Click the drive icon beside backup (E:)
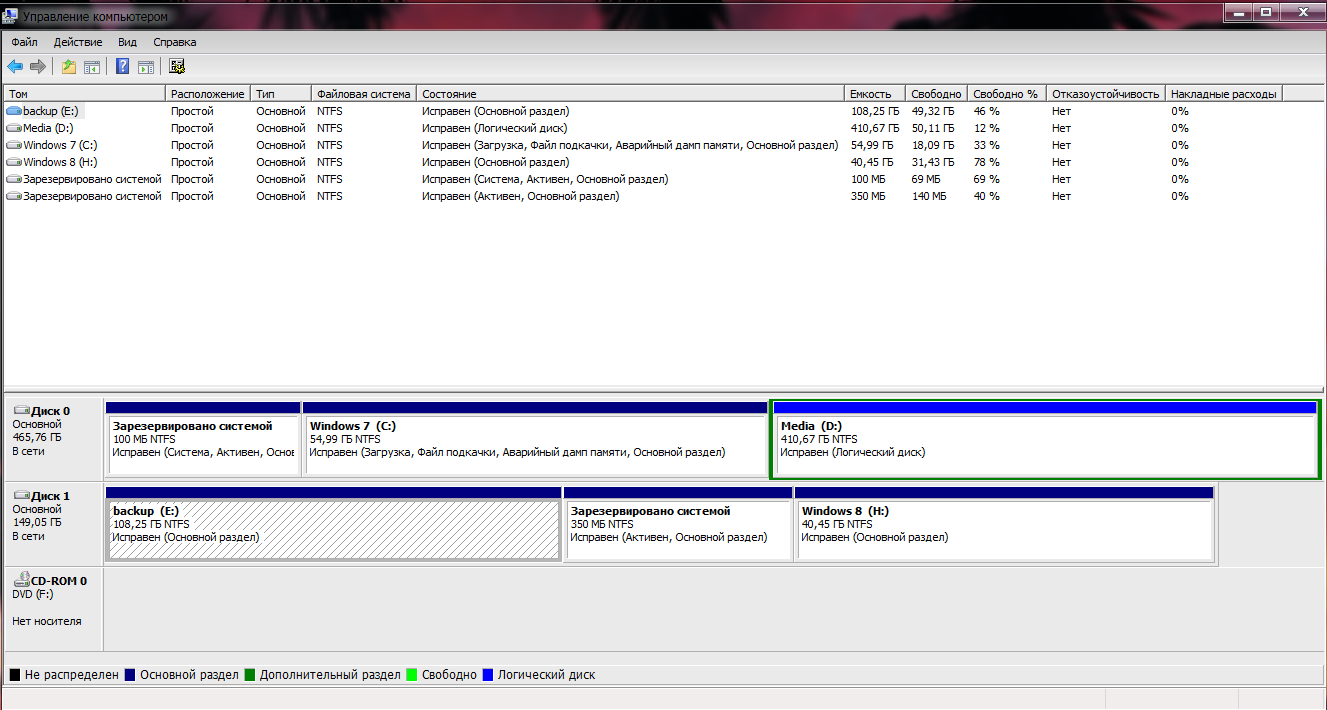 click(x=14, y=111)
